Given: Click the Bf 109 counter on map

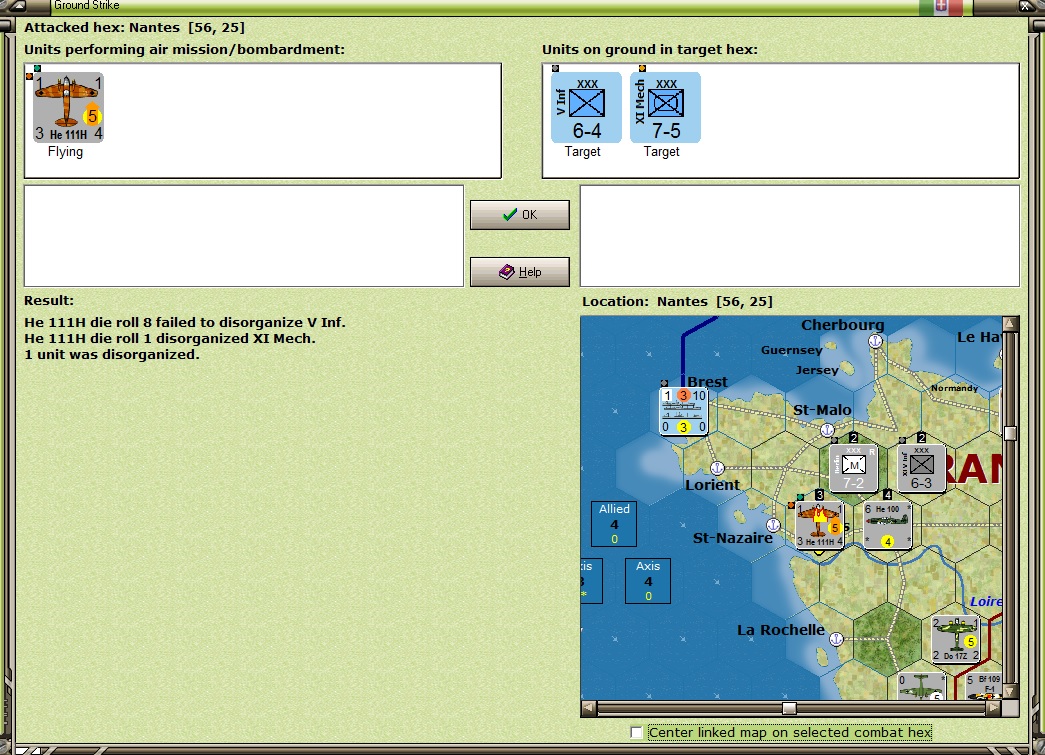Looking at the screenshot, I should tap(984, 686).
